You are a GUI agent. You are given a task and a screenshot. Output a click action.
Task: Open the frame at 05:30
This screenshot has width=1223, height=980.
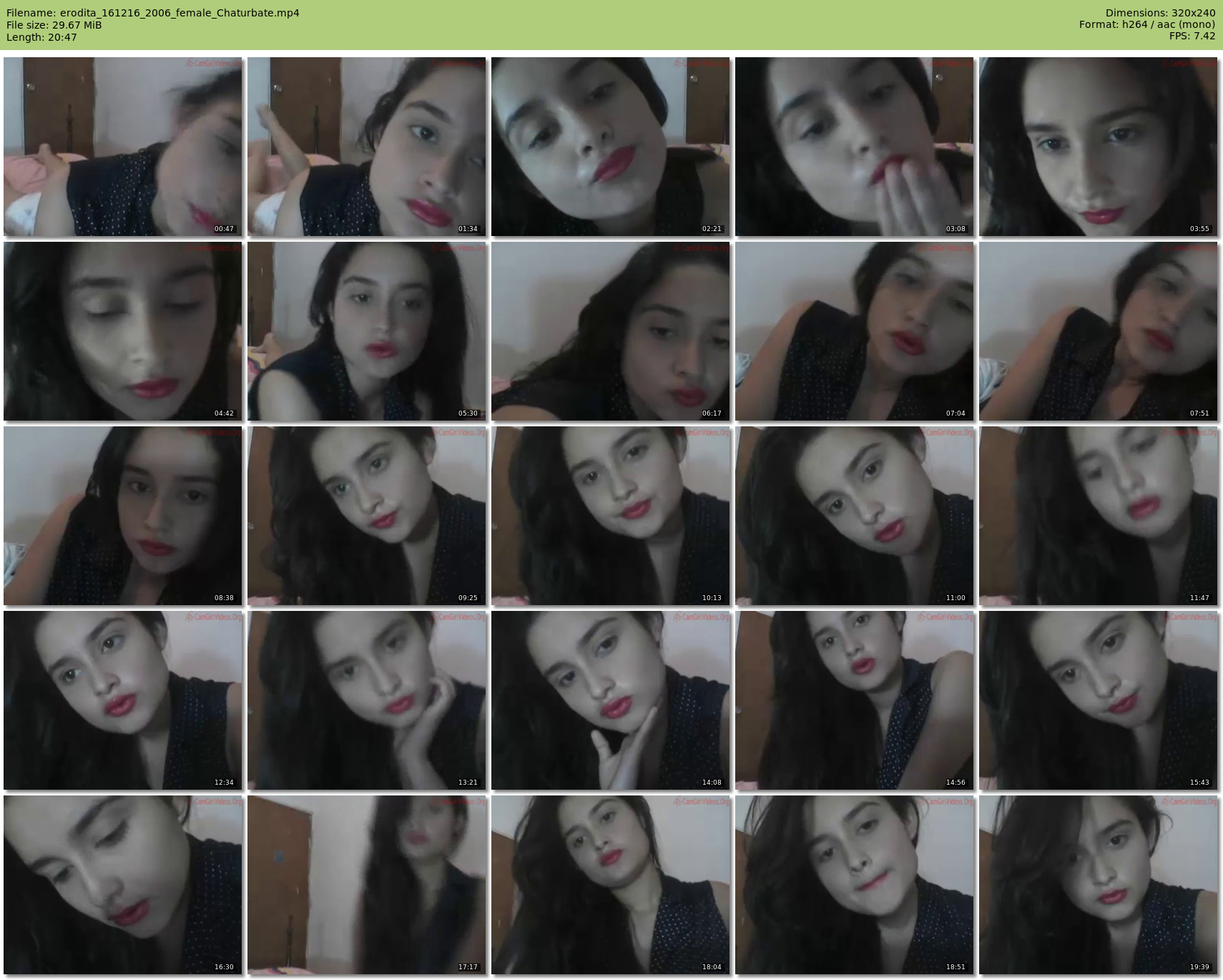pos(366,331)
